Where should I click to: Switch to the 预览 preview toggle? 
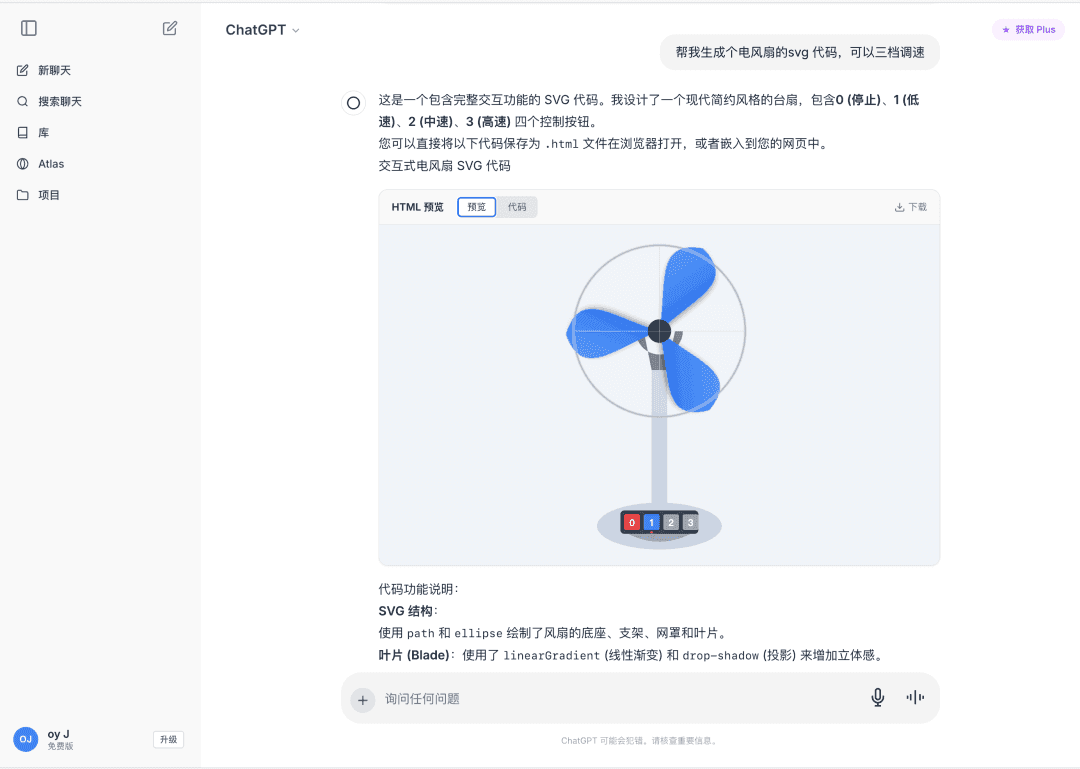click(476, 207)
